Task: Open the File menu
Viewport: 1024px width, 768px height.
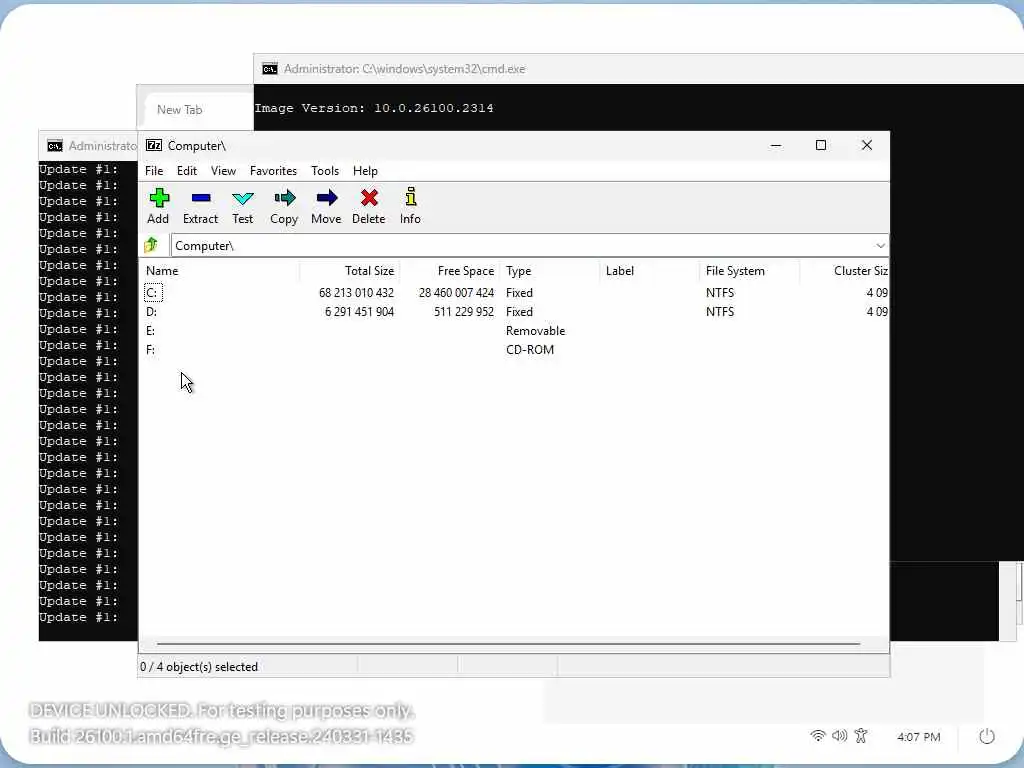Action: (x=154, y=170)
